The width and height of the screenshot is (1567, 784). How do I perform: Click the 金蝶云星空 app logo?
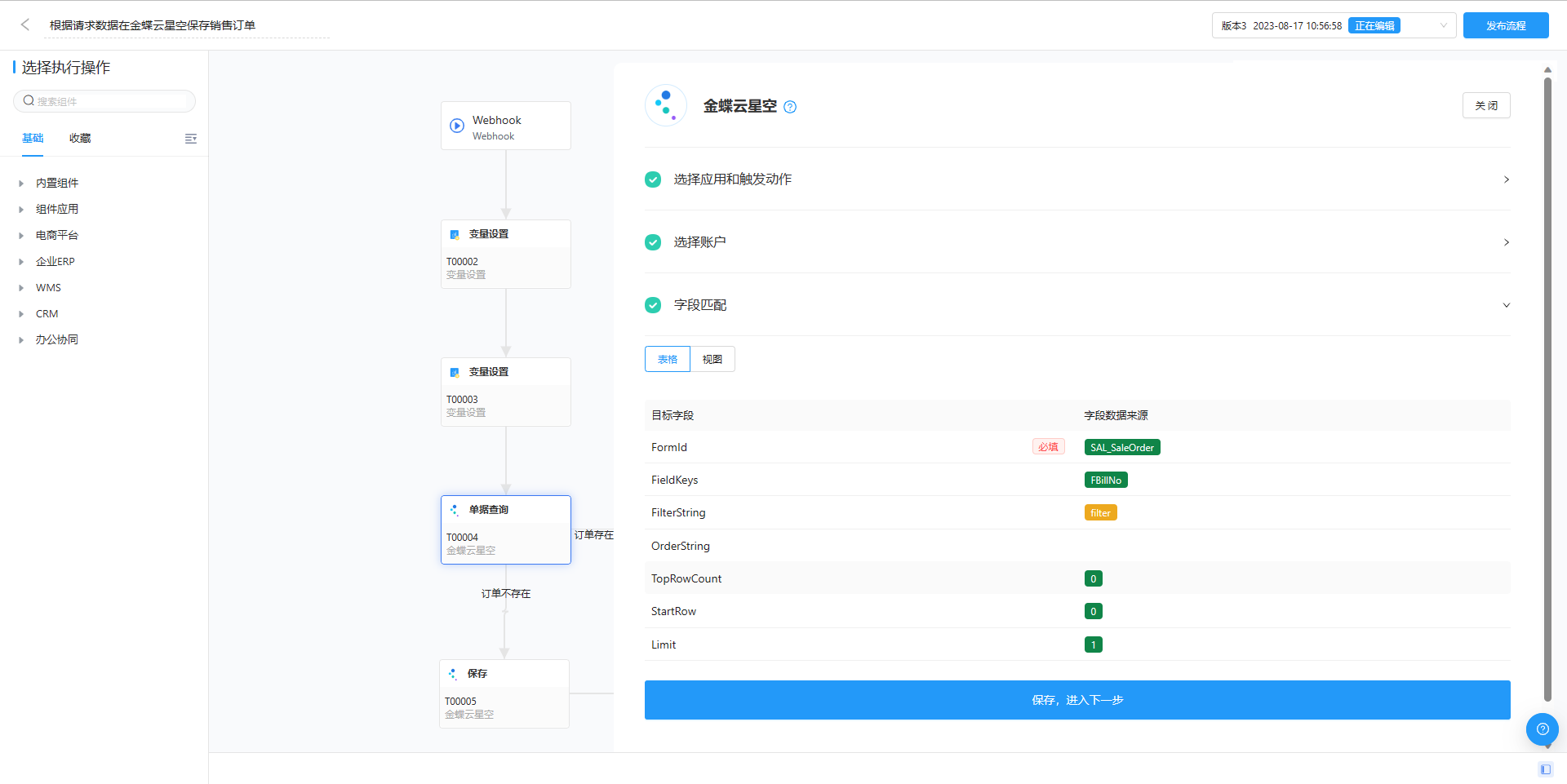(x=666, y=105)
